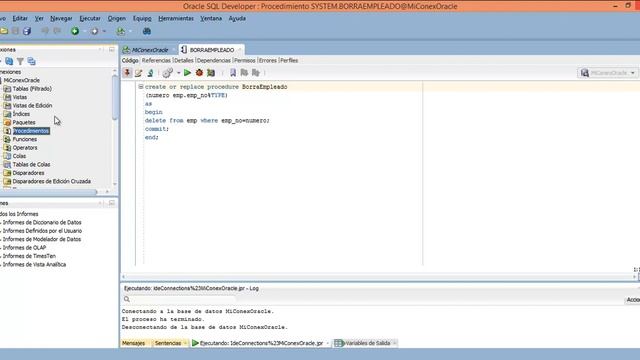640x360 pixels.
Task: Click the refresh connections icon in Conexiones panel
Action: coord(9,61)
